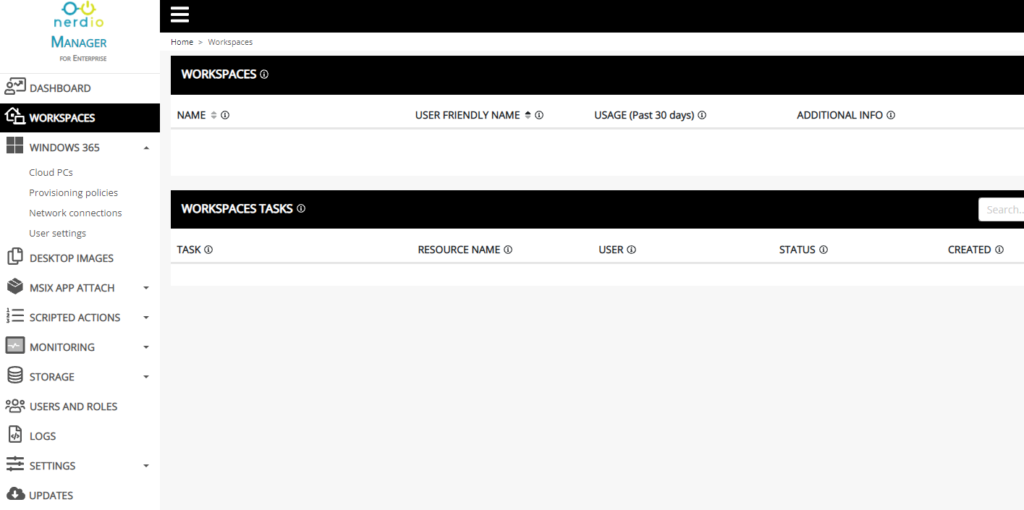Click info icon beside USER FRIENDLY NAME
Image resolution: width=1024 pixels, height=510 pixels.
coord(539,115)
